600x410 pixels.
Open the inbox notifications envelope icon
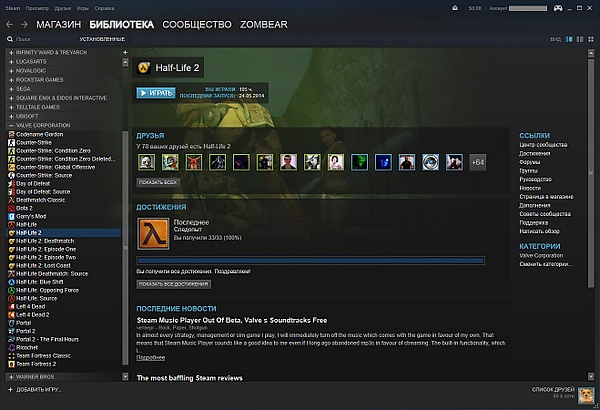[x=455, y=6]
